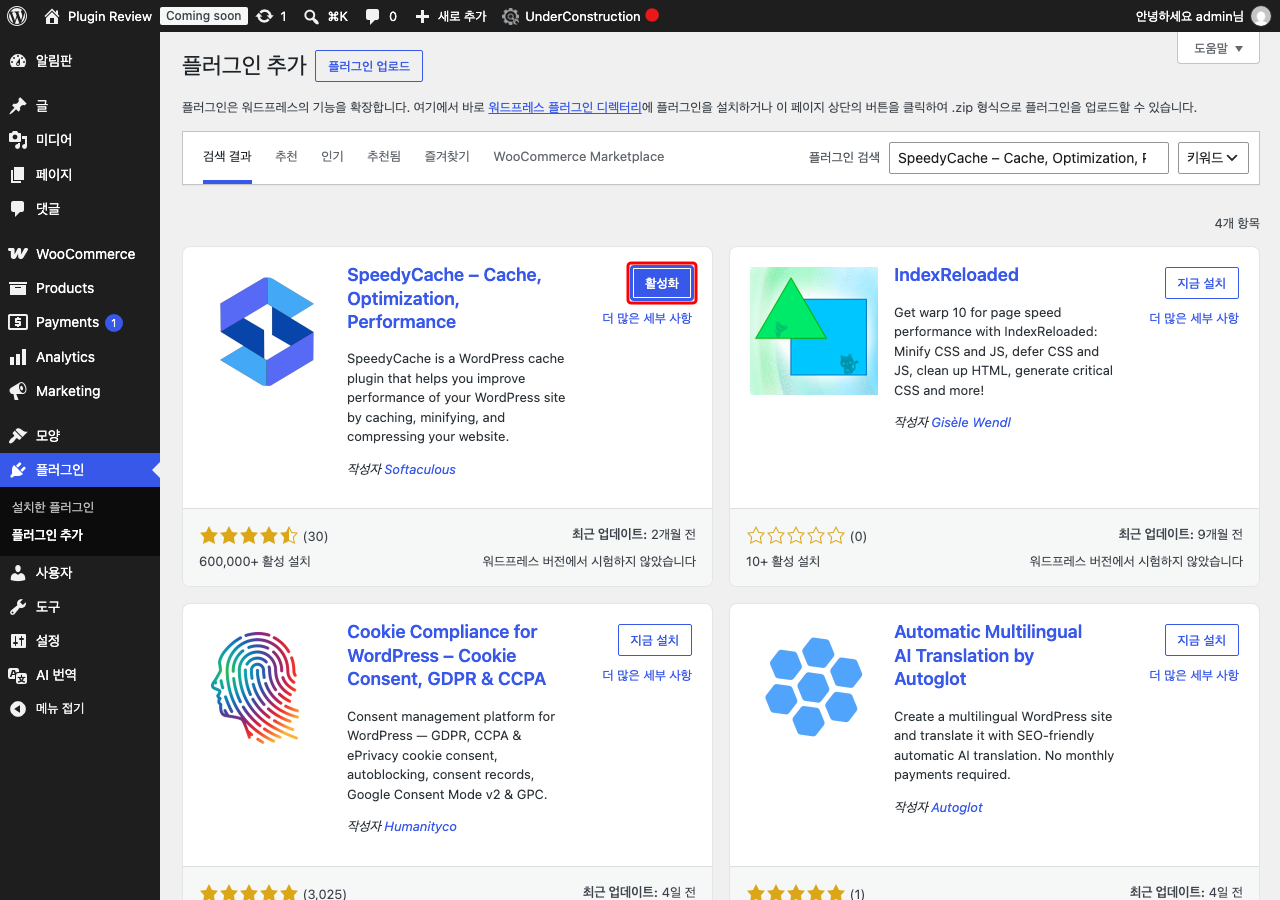This screenshot has height=900, width=1280.
Task: Open the 모양 appearance brush icon
Action: (x=18, y=436)
